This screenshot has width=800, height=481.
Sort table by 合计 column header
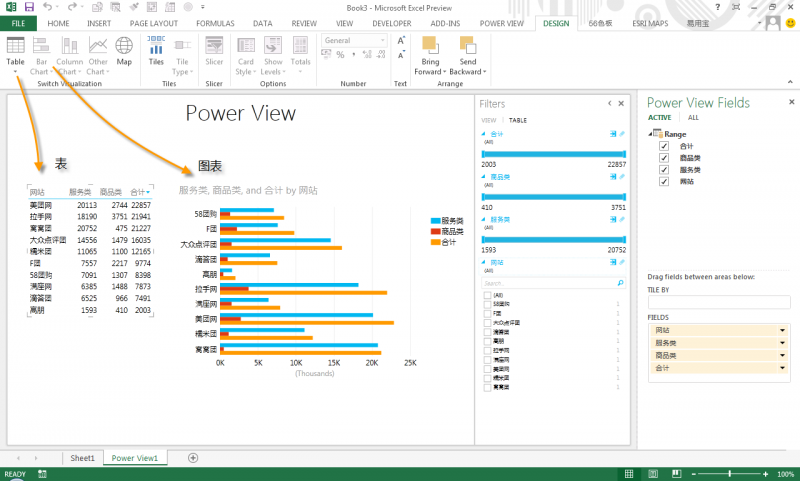point(138,192)
